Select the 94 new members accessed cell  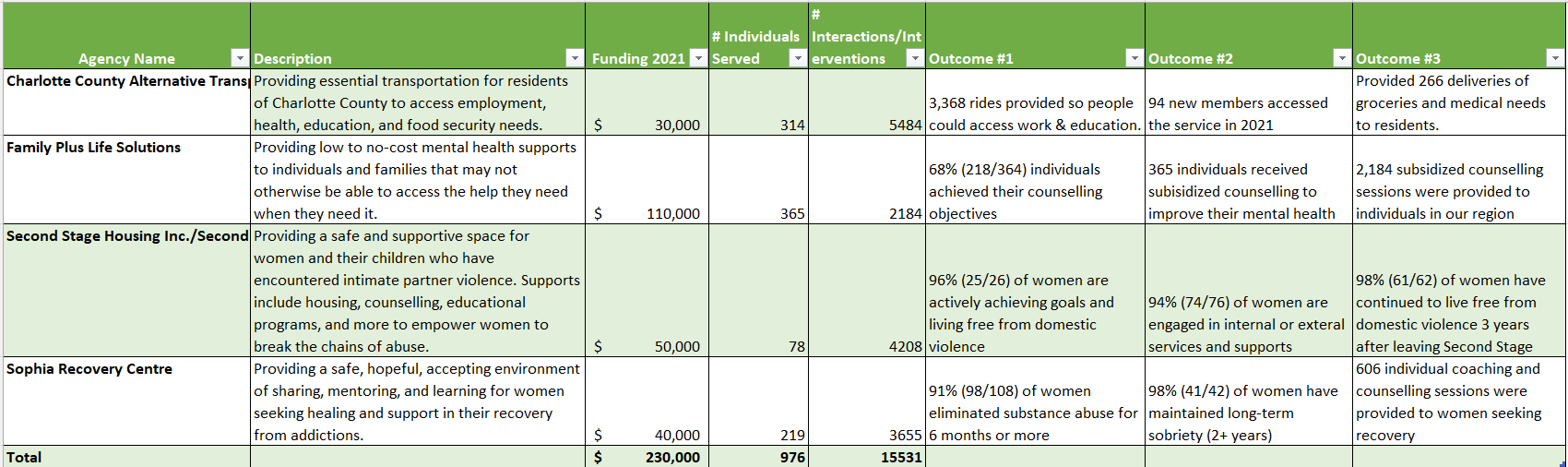(1249, 102)
